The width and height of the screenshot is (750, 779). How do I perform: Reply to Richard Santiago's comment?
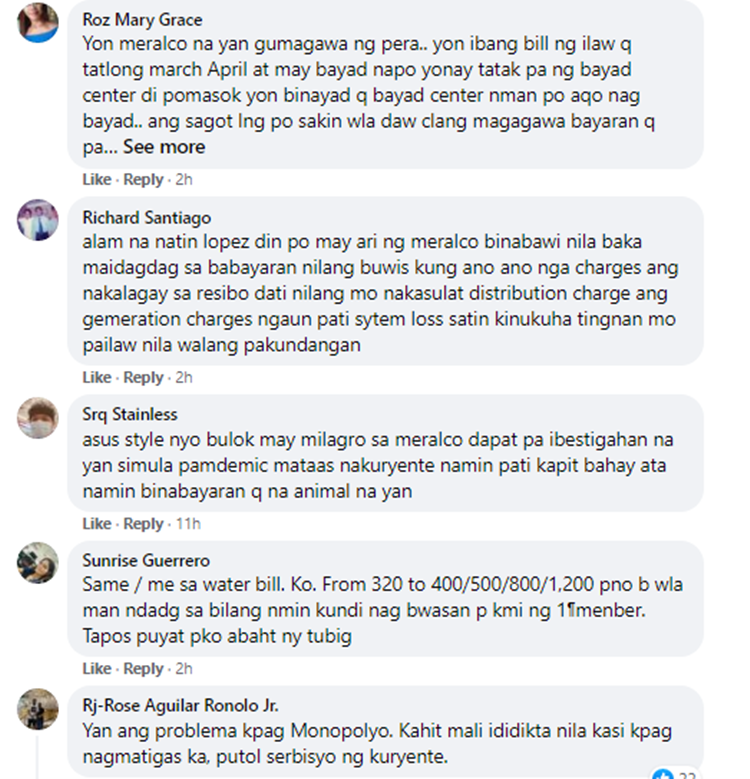click(143, 378)
